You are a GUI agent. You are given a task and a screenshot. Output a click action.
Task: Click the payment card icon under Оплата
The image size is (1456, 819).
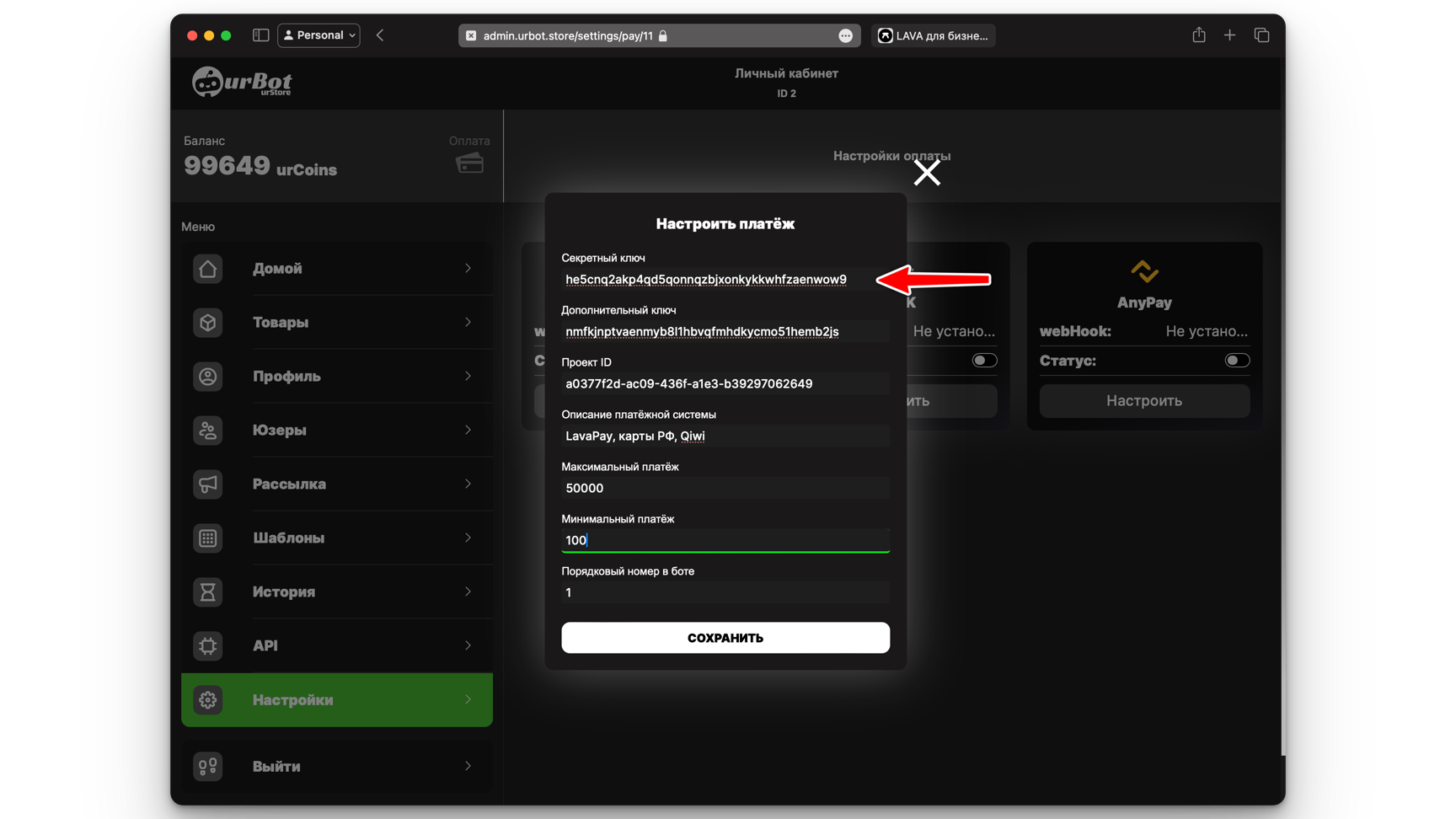coord(469,163)
